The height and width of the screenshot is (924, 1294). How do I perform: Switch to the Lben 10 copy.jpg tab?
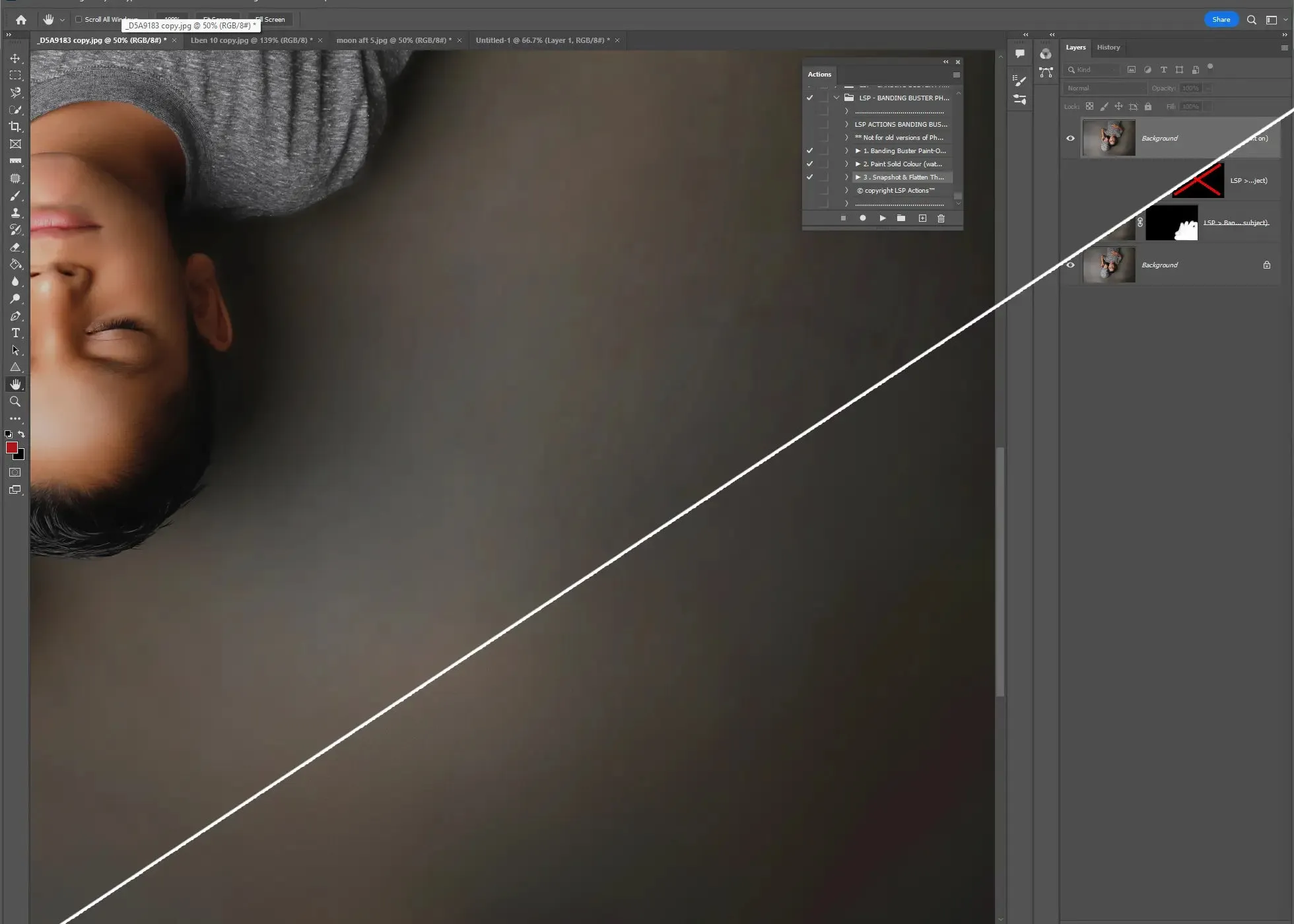(x=252, y=40)
